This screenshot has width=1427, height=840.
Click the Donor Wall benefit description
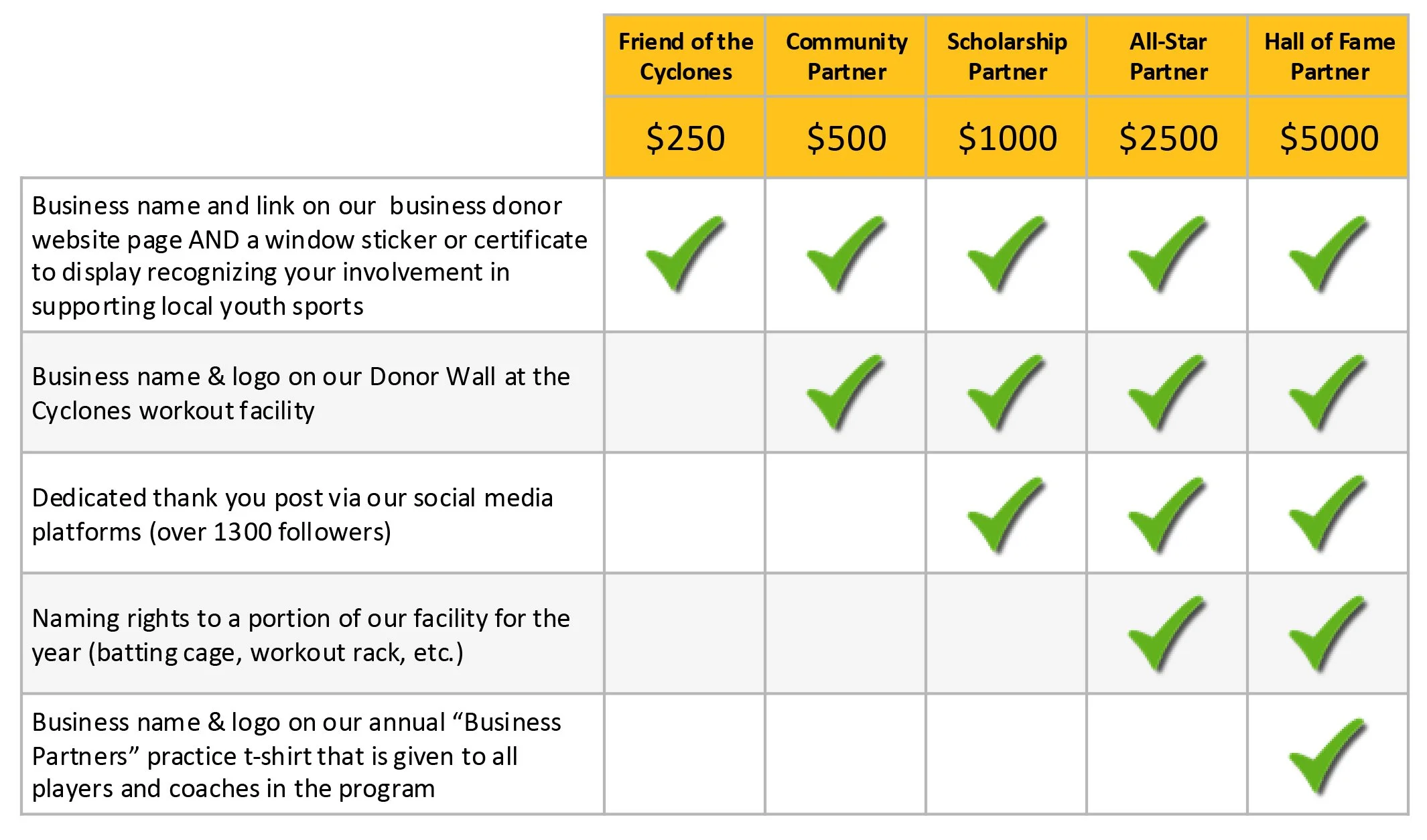click(301, 393)
